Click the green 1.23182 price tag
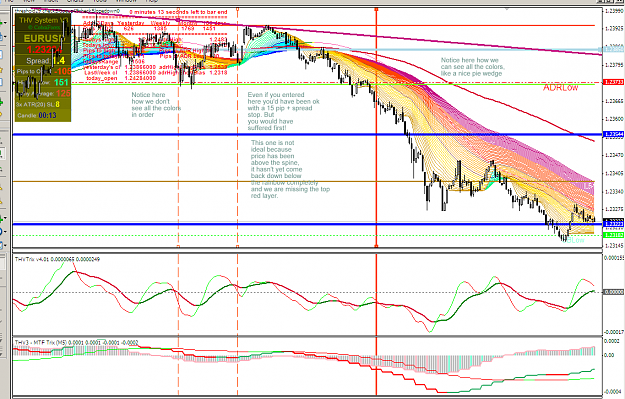The image size is (625, 399). click(x=614, y=236)
